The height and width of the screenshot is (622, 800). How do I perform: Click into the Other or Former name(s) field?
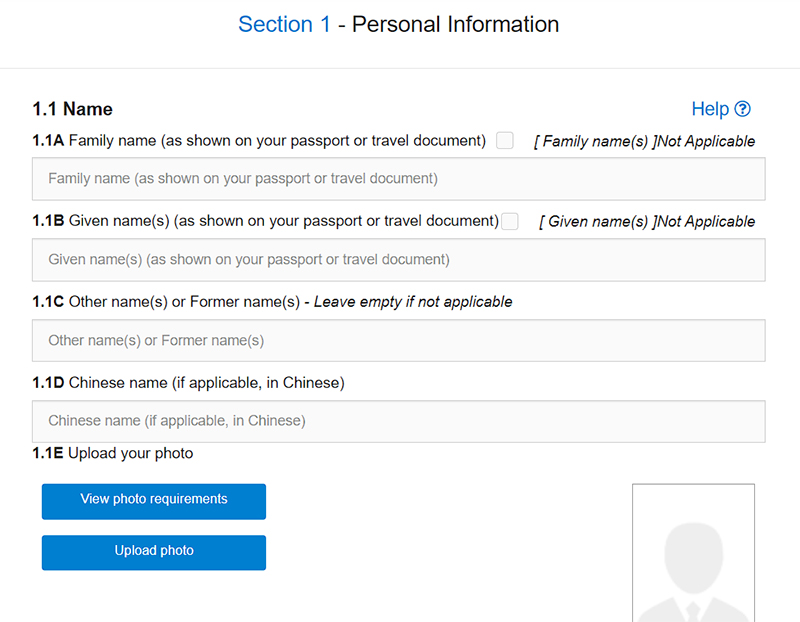[x=399, y=341]
